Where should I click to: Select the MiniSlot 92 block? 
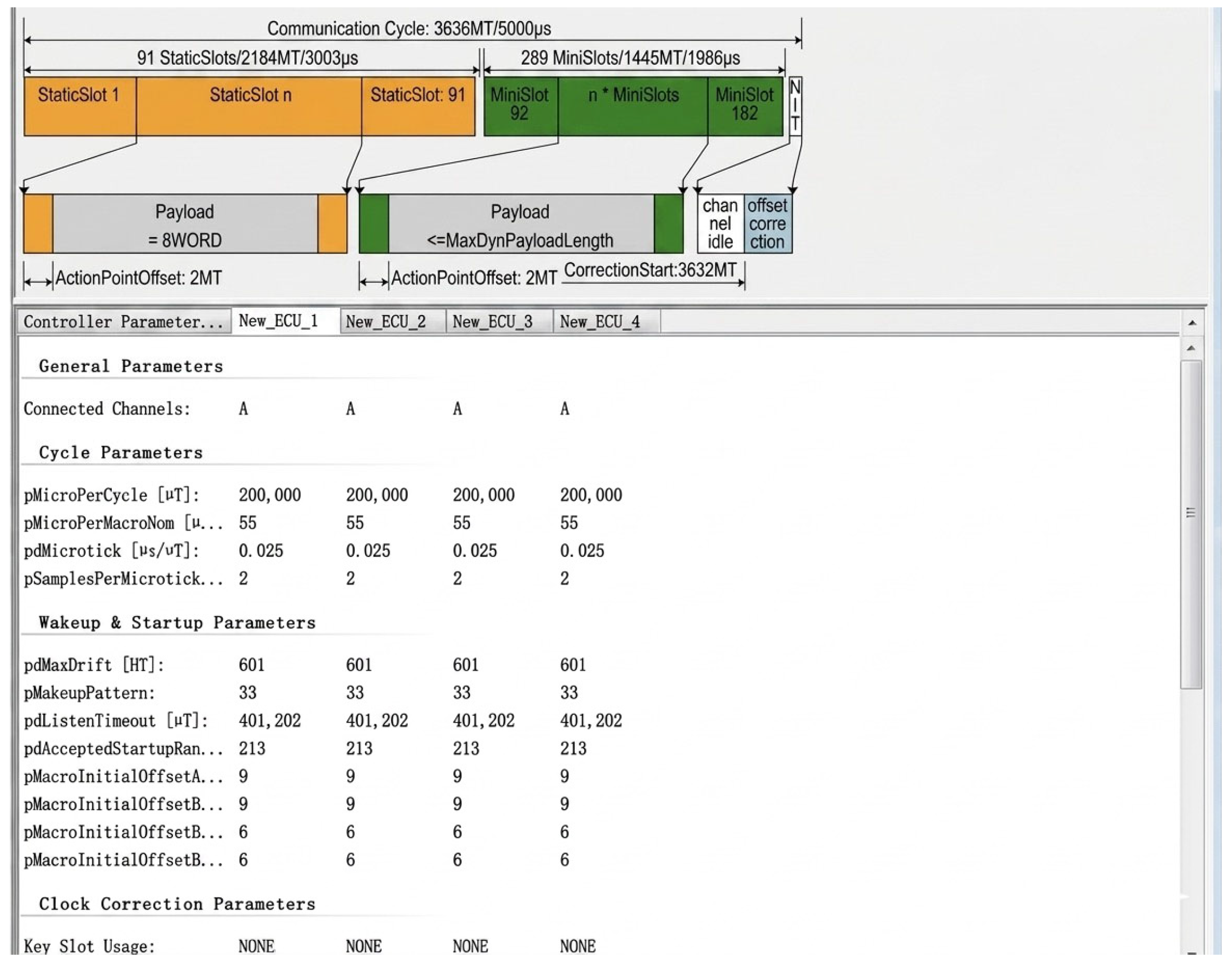click(x=520, y=107)
